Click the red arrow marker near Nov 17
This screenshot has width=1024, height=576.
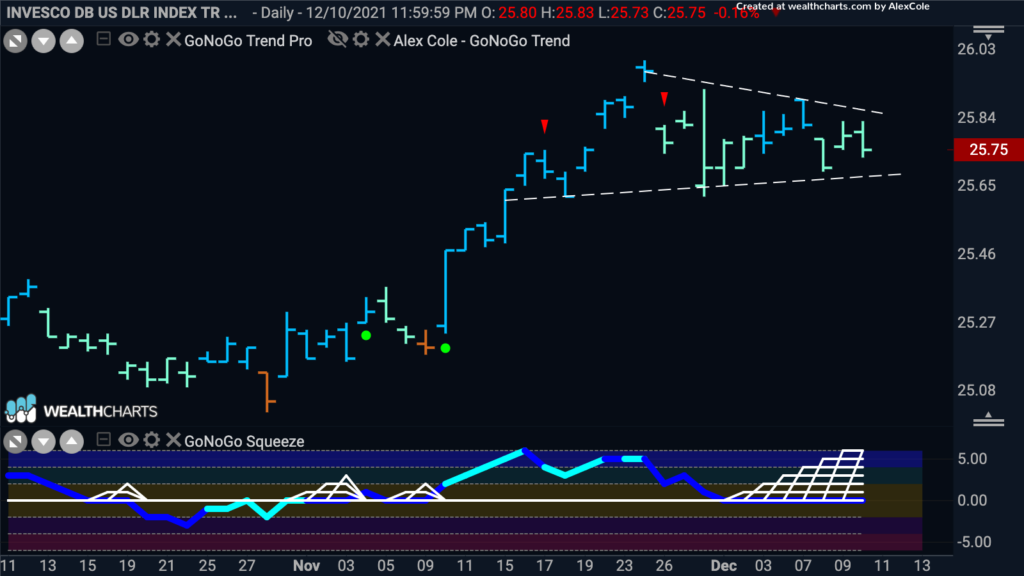(545, 126)
